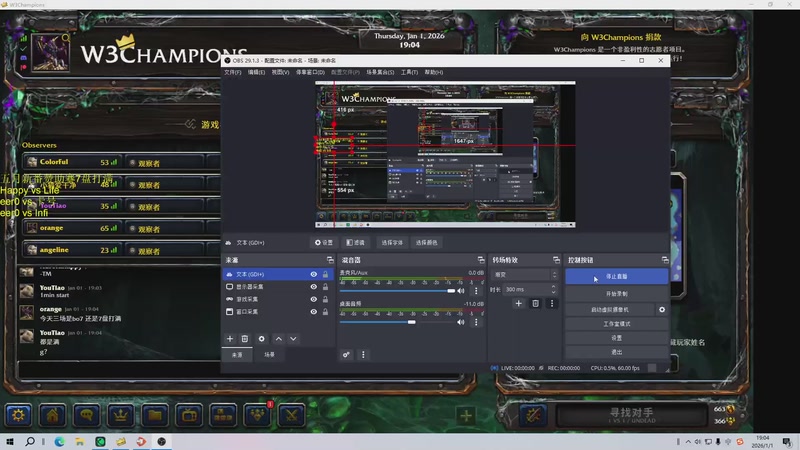The height and width of the screenshot is (450, 800).
Task: Open W3Champions crown ladder button
Action: (x=121, y=415)
